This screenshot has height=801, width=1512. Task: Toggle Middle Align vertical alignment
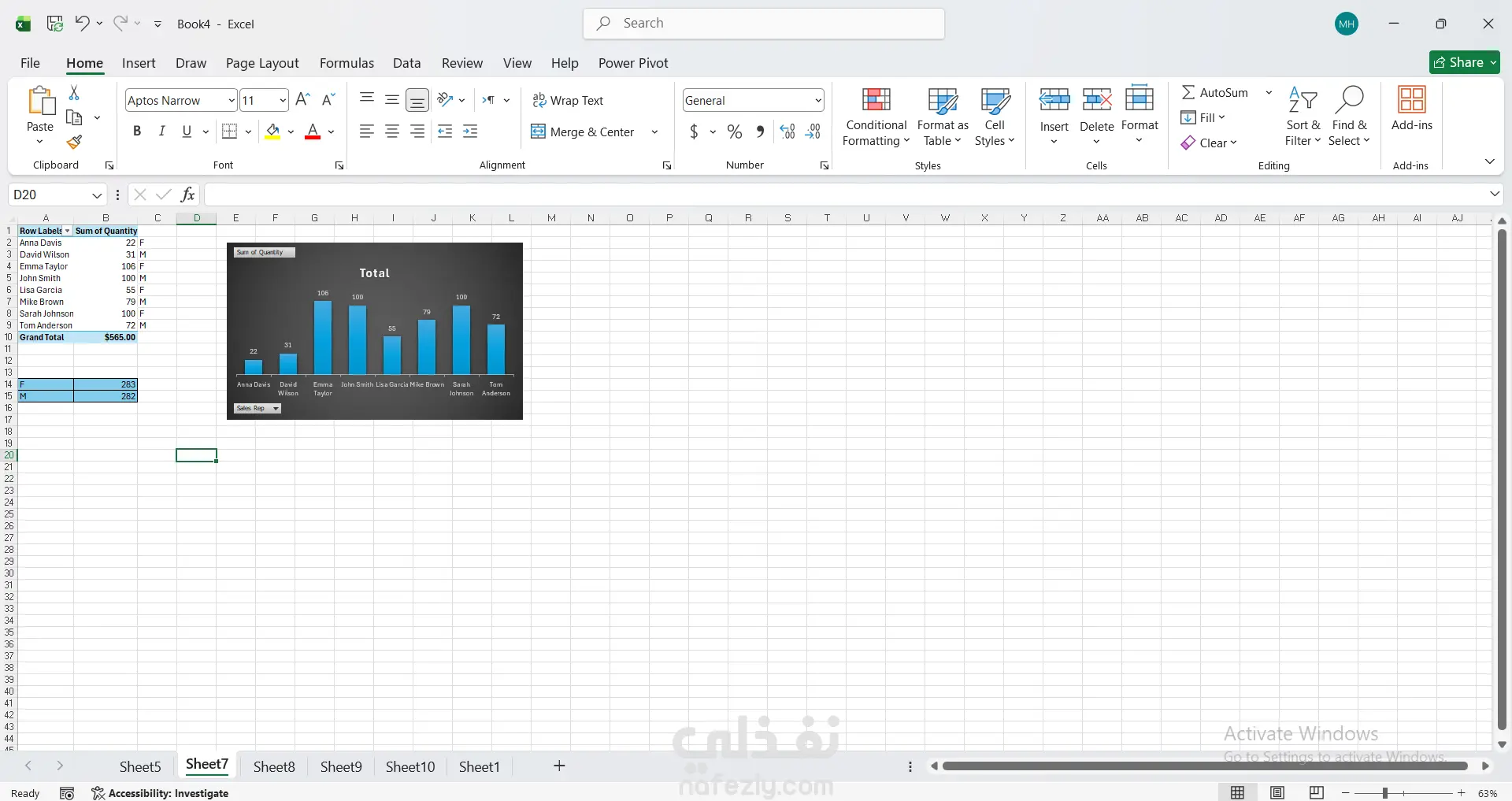point(392,99)
